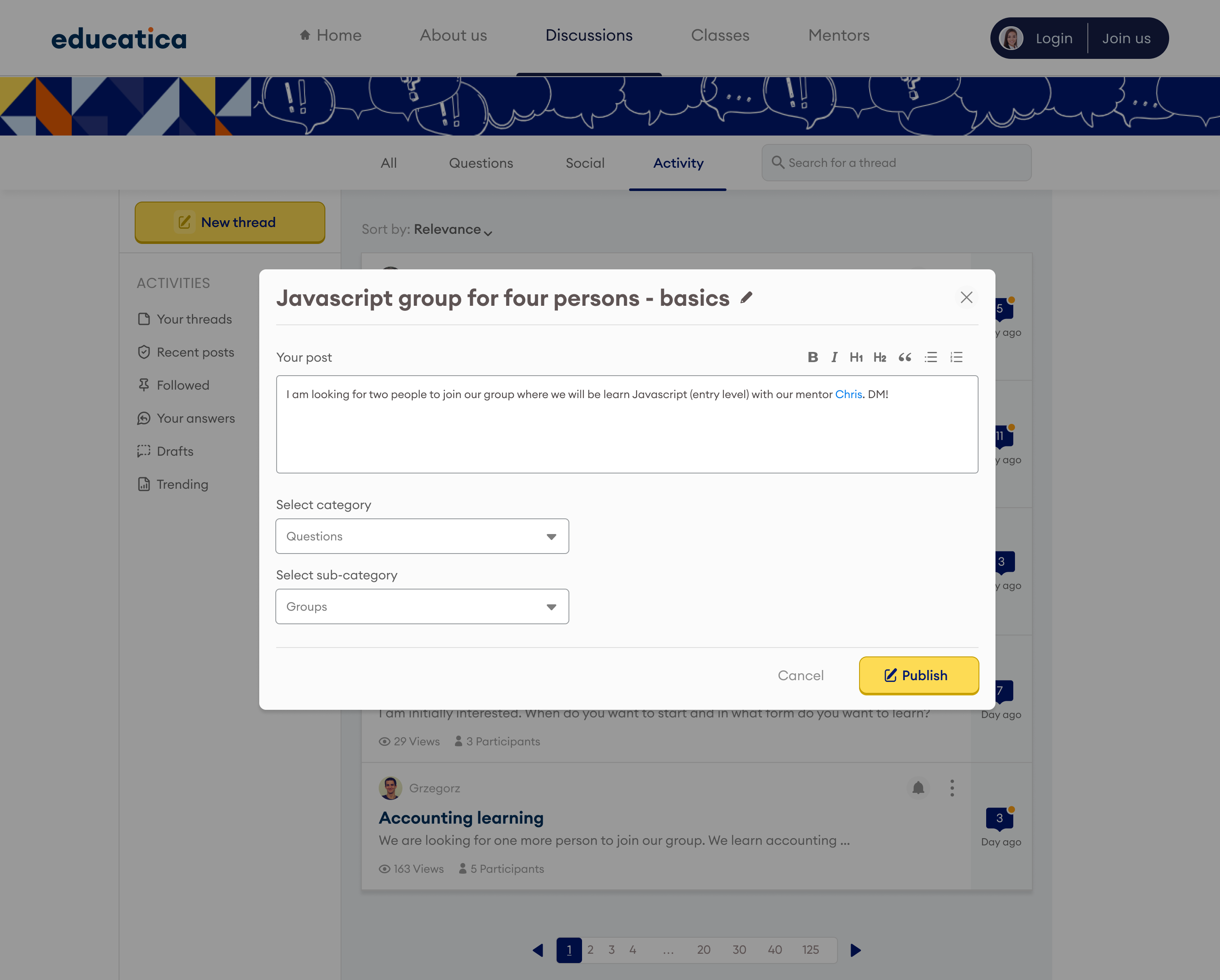Click in the Your post text area
1220x980 pixels.
point(627,436)
